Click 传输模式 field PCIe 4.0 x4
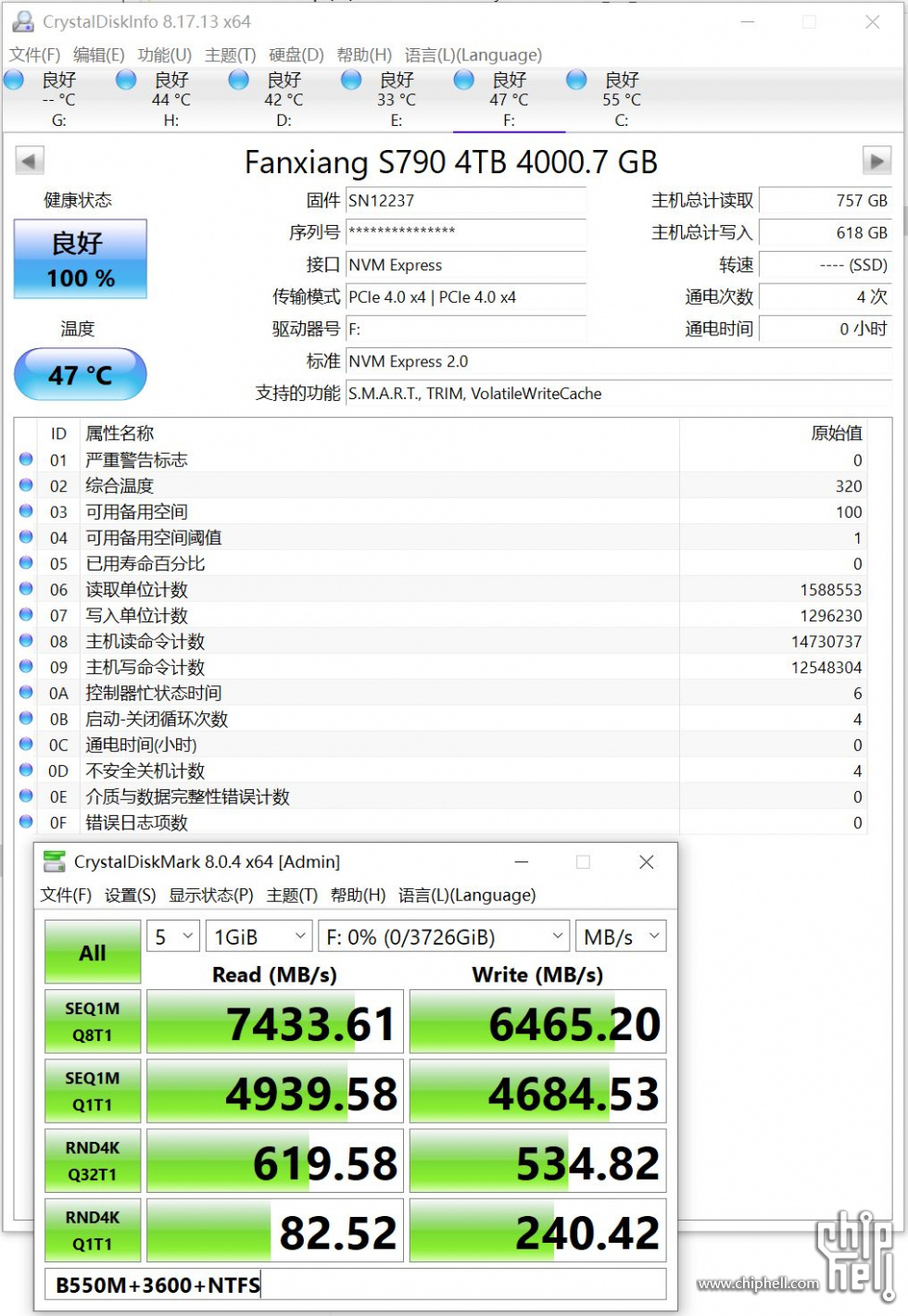Image resolution: width=908 pixels, height=1316 pixels. 466,297
